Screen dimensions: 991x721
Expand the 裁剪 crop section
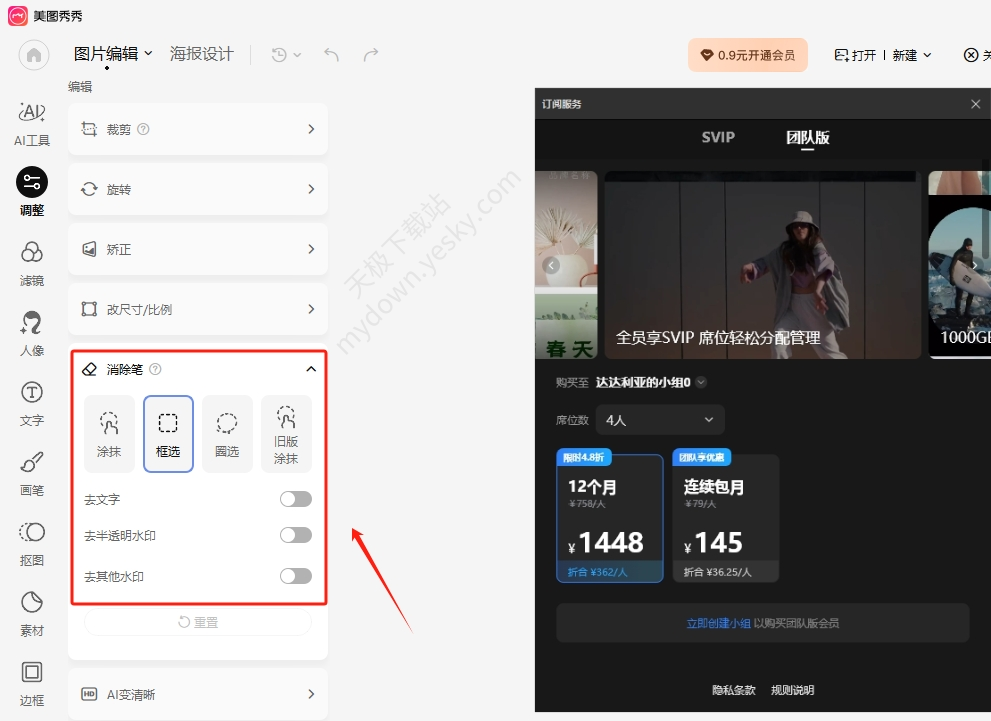[x=198, y=129]
